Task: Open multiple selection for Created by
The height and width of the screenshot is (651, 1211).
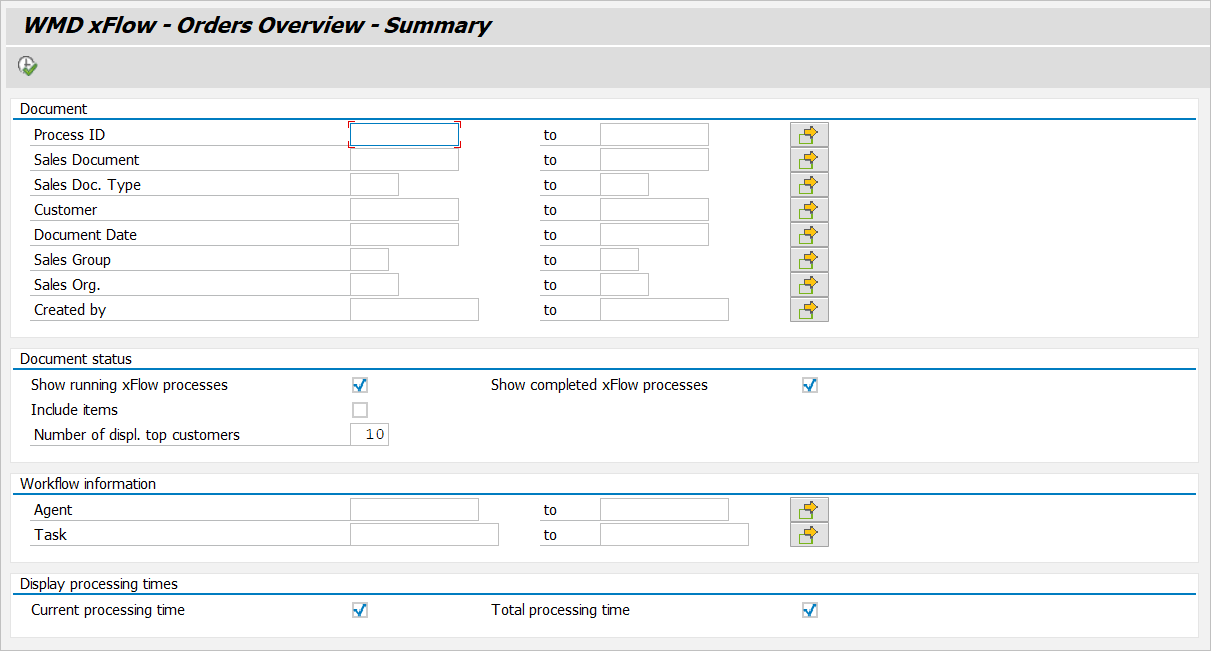Action: click(809, 309)
